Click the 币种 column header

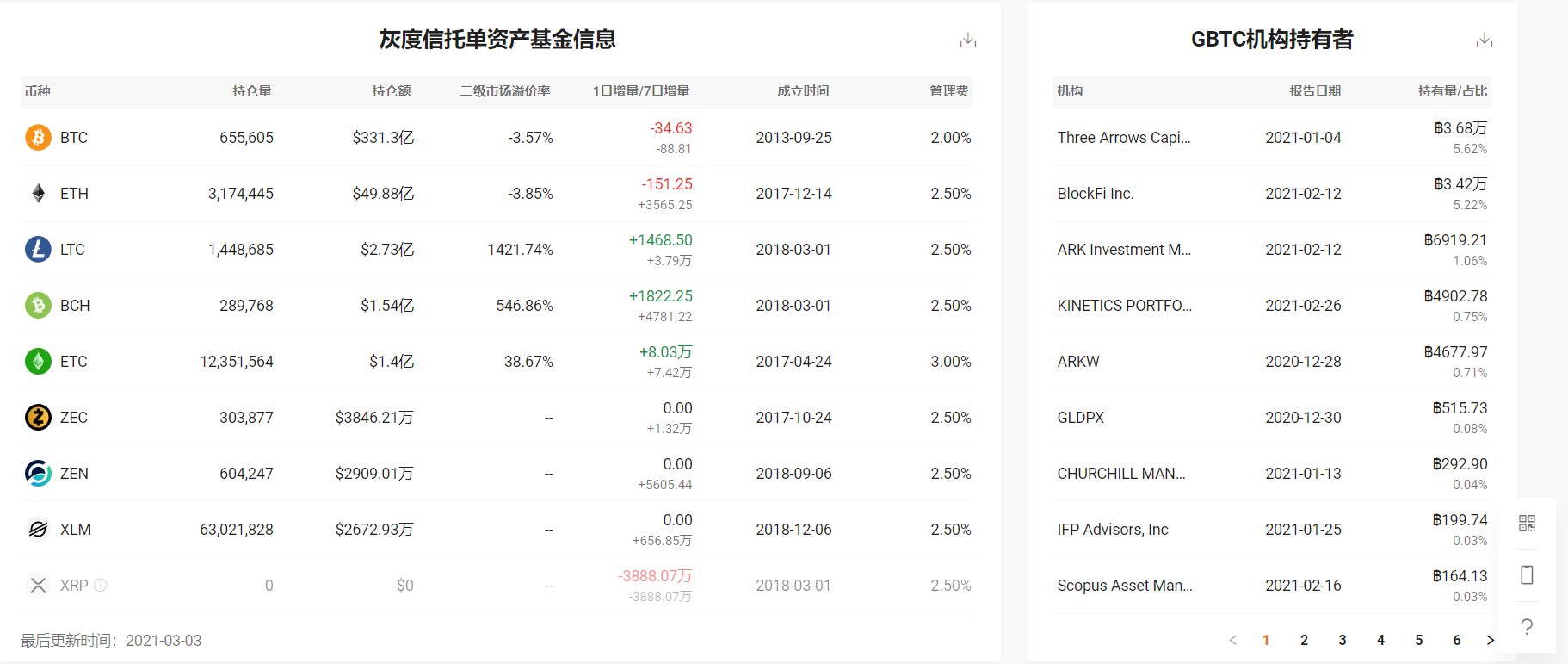(38, 91)
